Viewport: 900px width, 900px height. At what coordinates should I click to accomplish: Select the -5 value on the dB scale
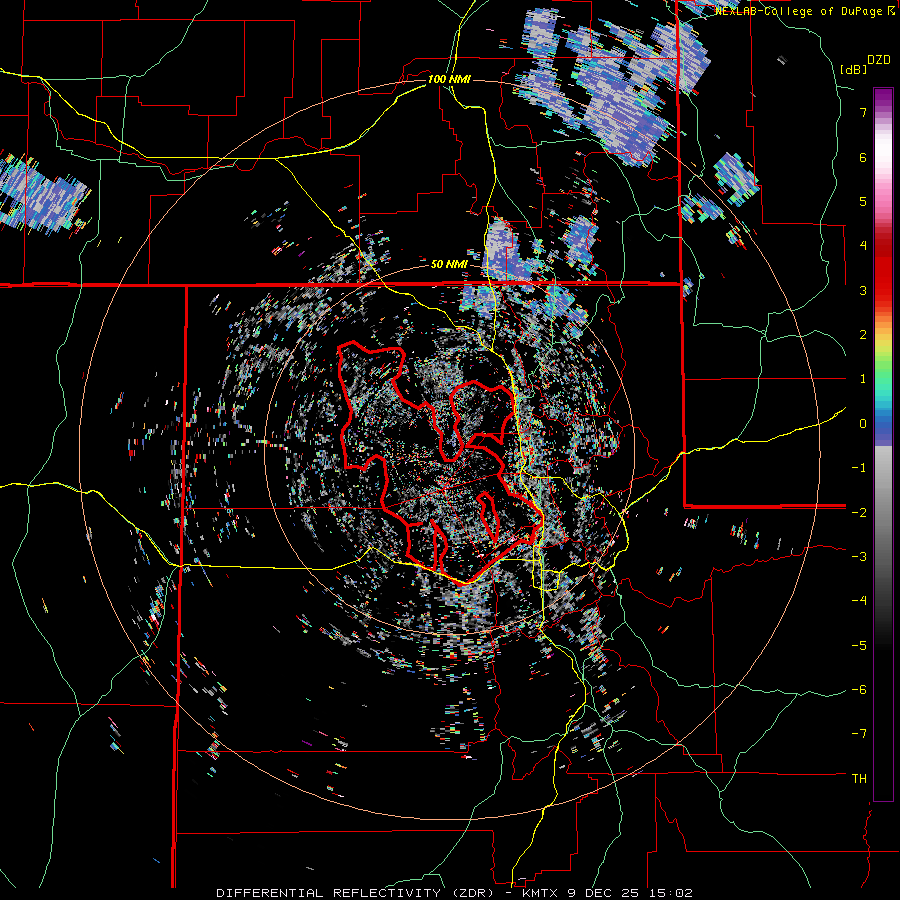859,645
